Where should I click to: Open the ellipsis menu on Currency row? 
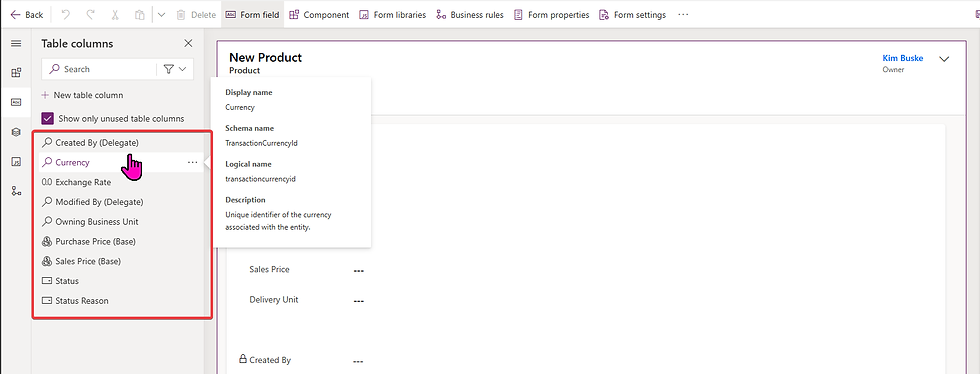(192, 163)
